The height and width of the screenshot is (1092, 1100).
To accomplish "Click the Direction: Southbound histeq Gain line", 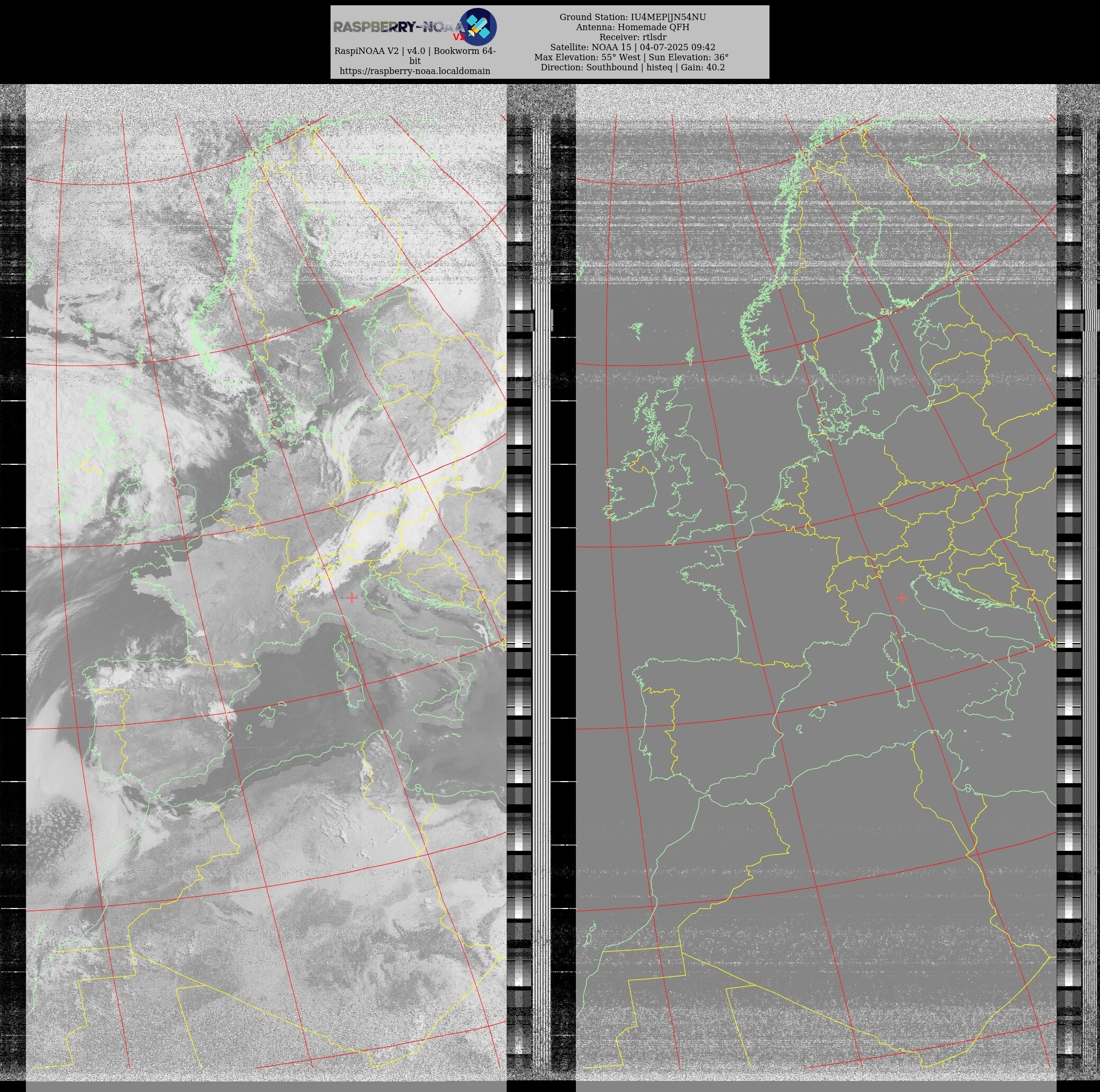I will point(632,67).
